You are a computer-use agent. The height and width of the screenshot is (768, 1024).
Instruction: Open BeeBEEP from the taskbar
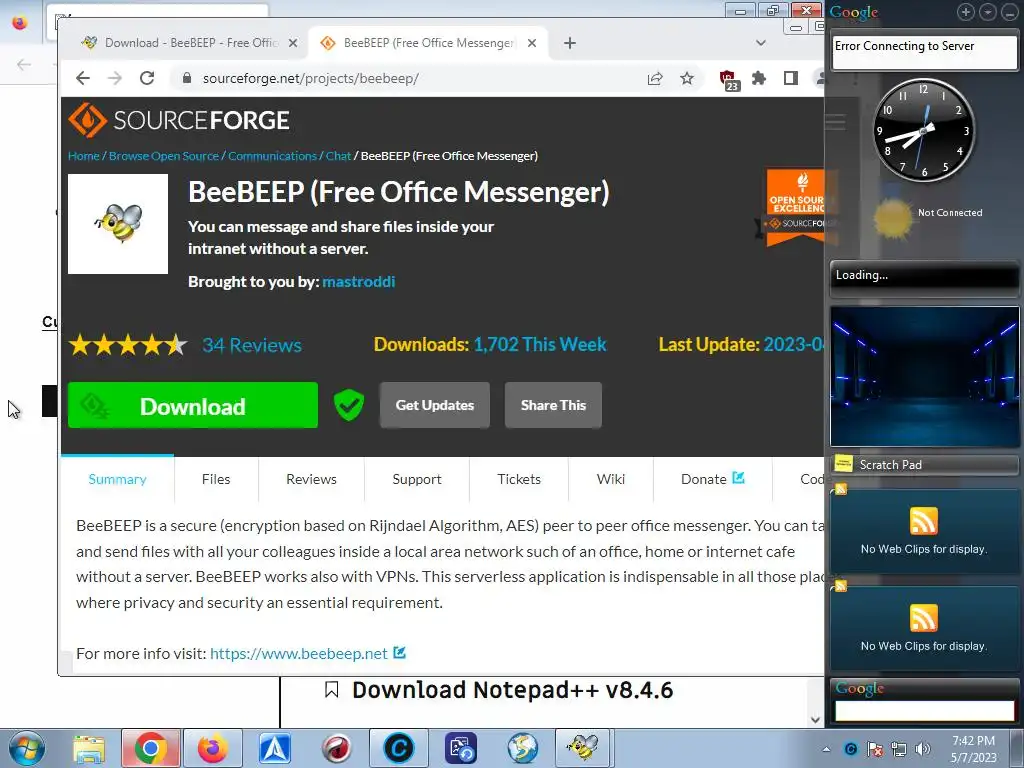point(583,748)
